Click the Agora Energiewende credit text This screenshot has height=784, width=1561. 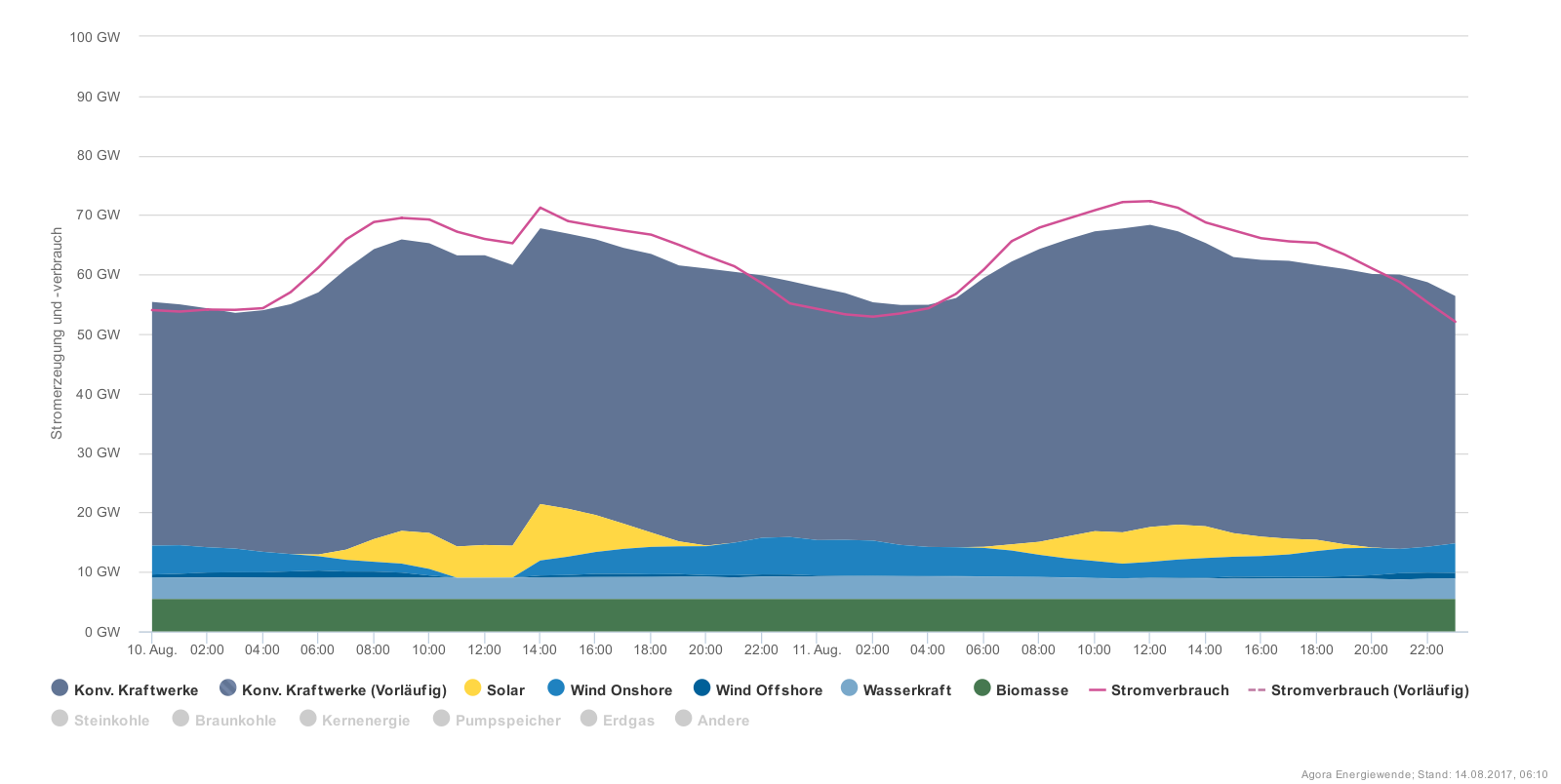1423,774
